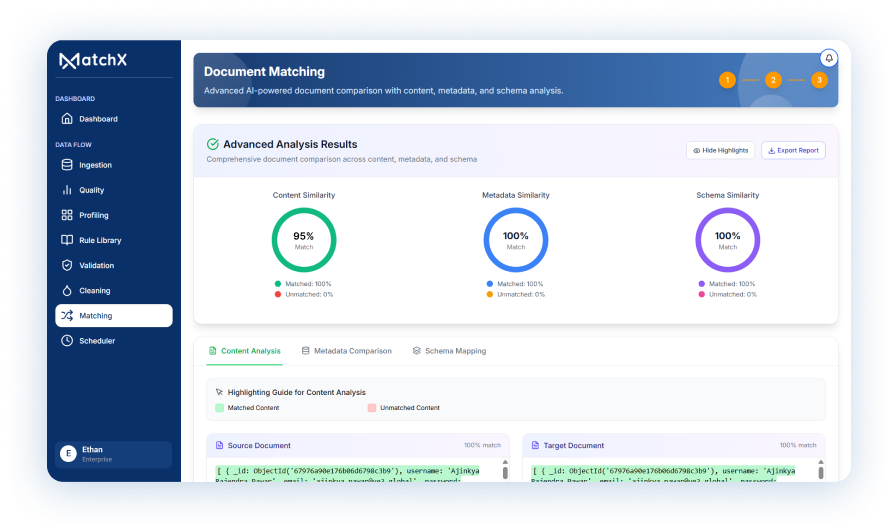Click the Target Document file icon
Viewport: 894px width, 532px height.
[535, 445]
